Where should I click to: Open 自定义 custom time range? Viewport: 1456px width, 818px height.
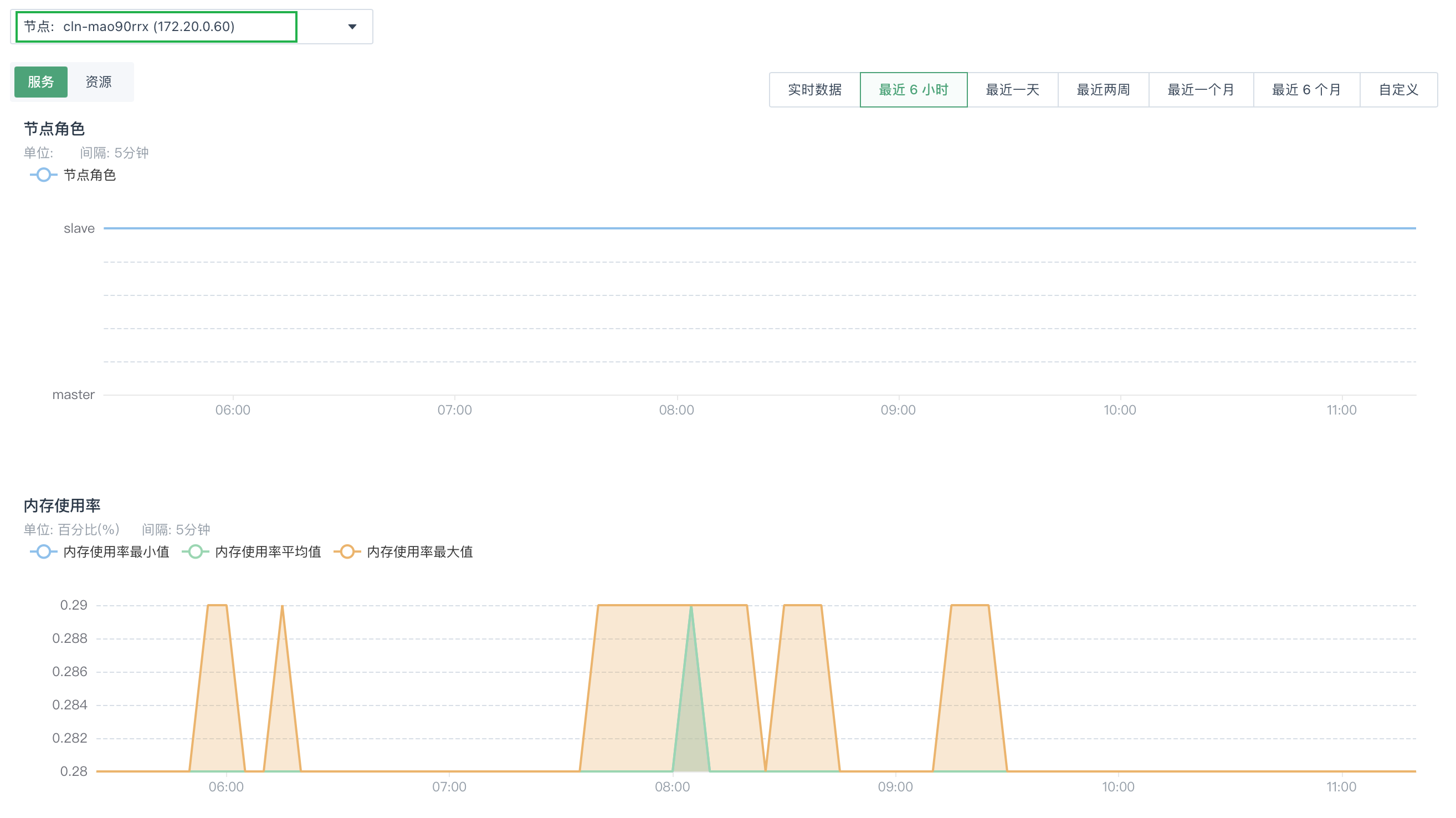[x=1398, y=90]
